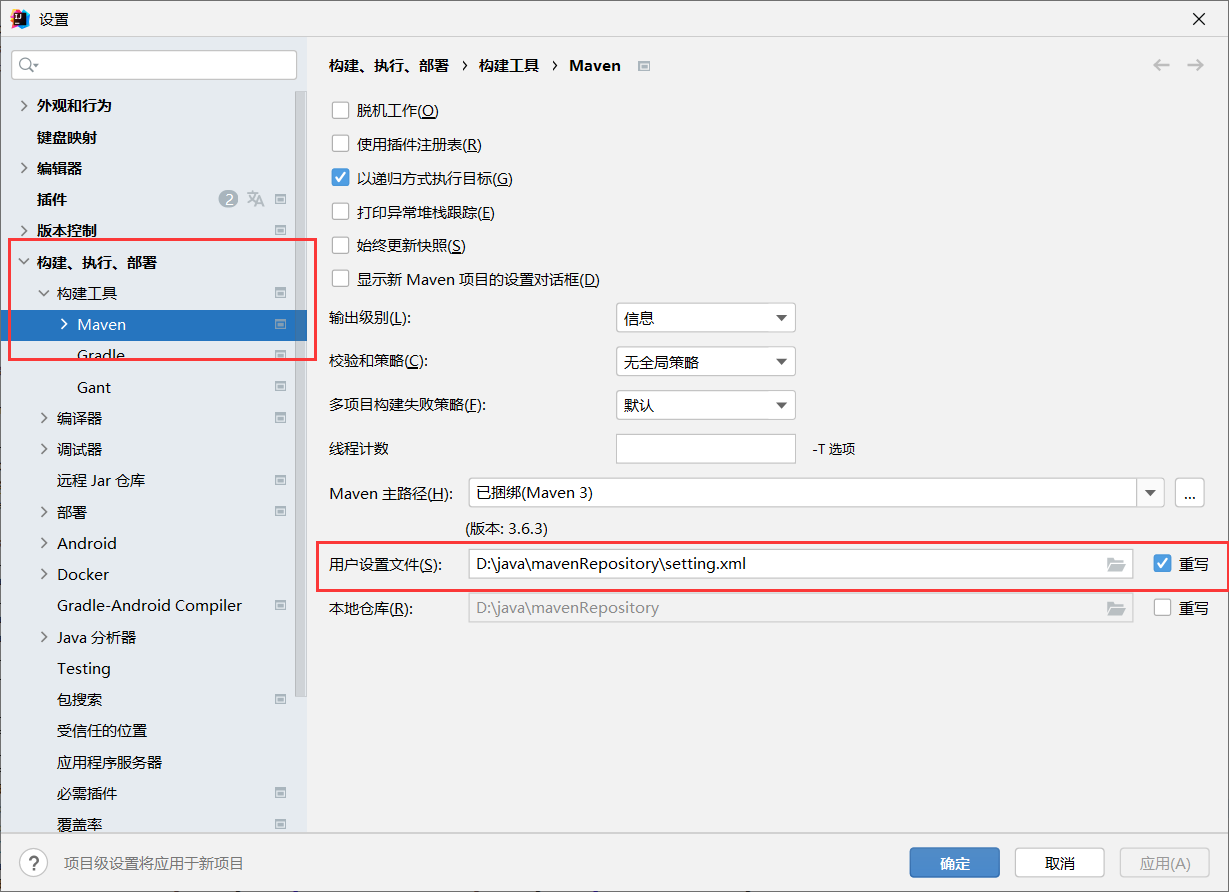Click project-level icon next to Gradle-Android Compiler
This screenshot has width=1229, height=892.
coord(281,605)
